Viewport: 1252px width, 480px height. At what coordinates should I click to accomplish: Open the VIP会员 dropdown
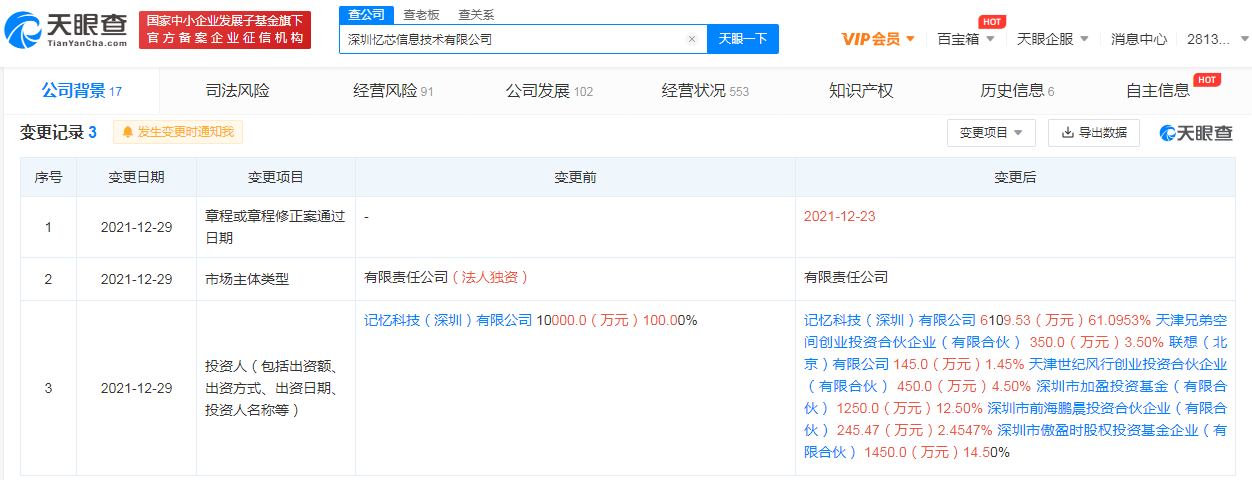point(878,39)
